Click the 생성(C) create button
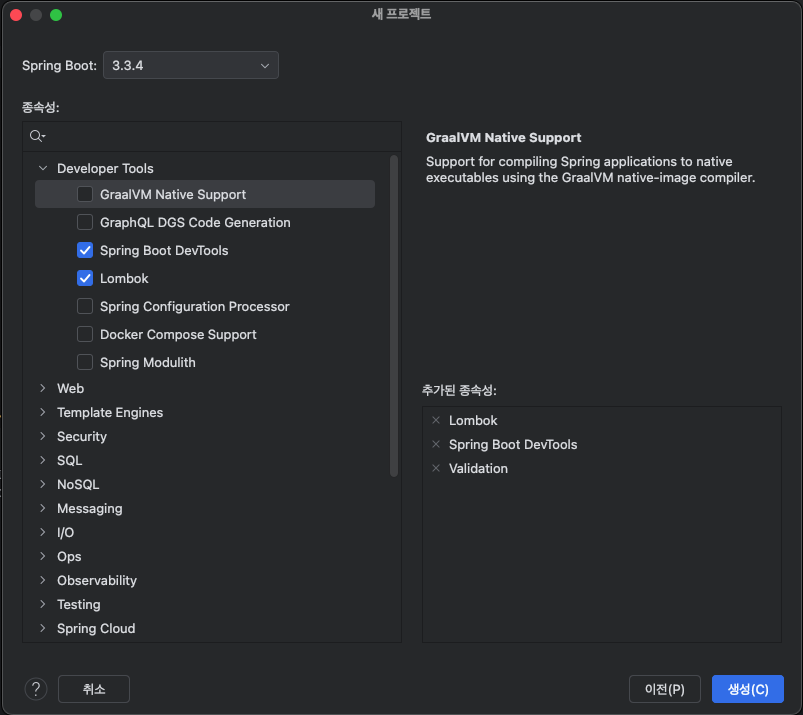This screenshot has width=803, height=715. [x=748, y=689]
